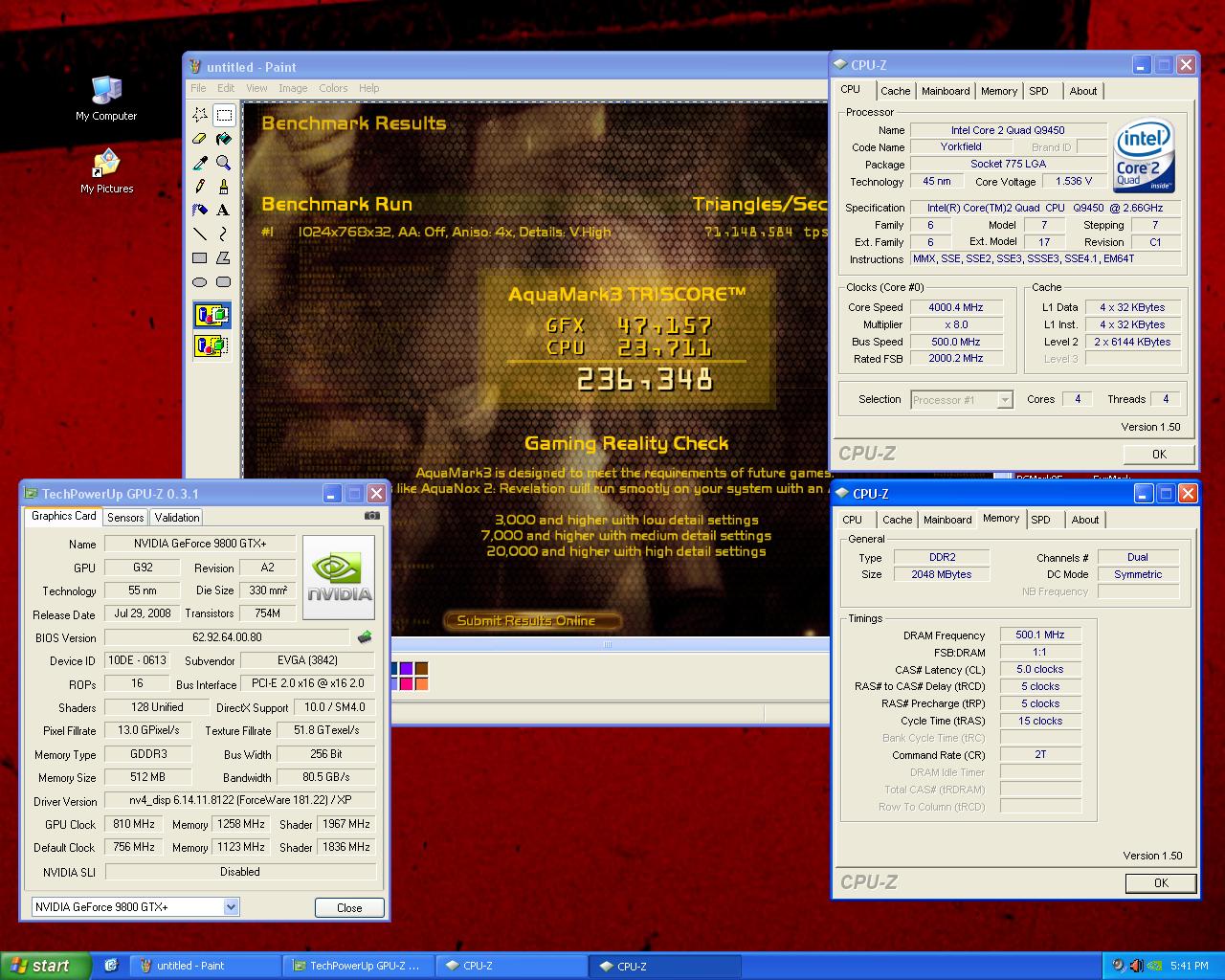The width and height of the screenshot is (1225, 980).
Task: Click the BIOS Version field 62.92.64.00.80
Action: [x=227, y=637]
